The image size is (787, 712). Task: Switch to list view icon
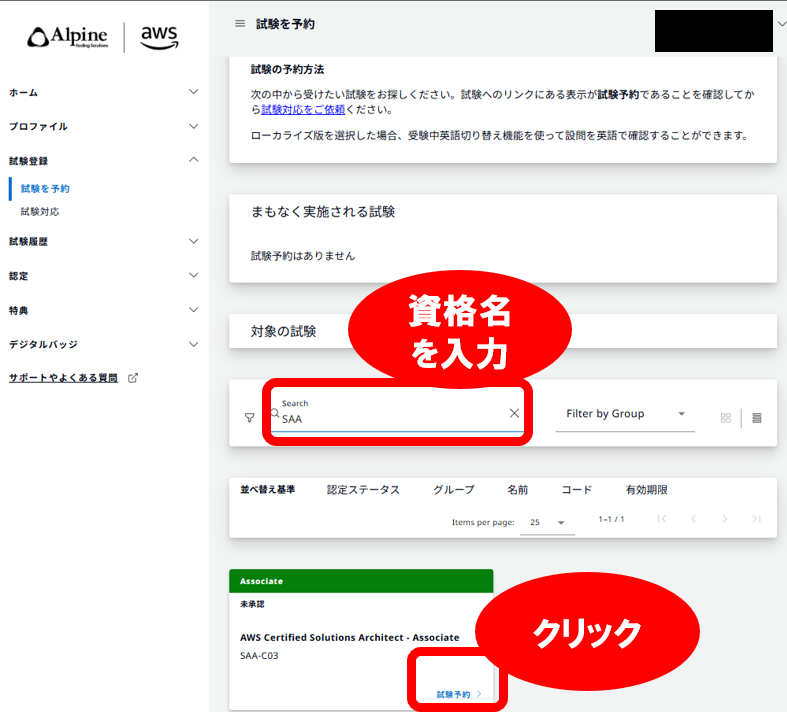click(x=757, y=418)
